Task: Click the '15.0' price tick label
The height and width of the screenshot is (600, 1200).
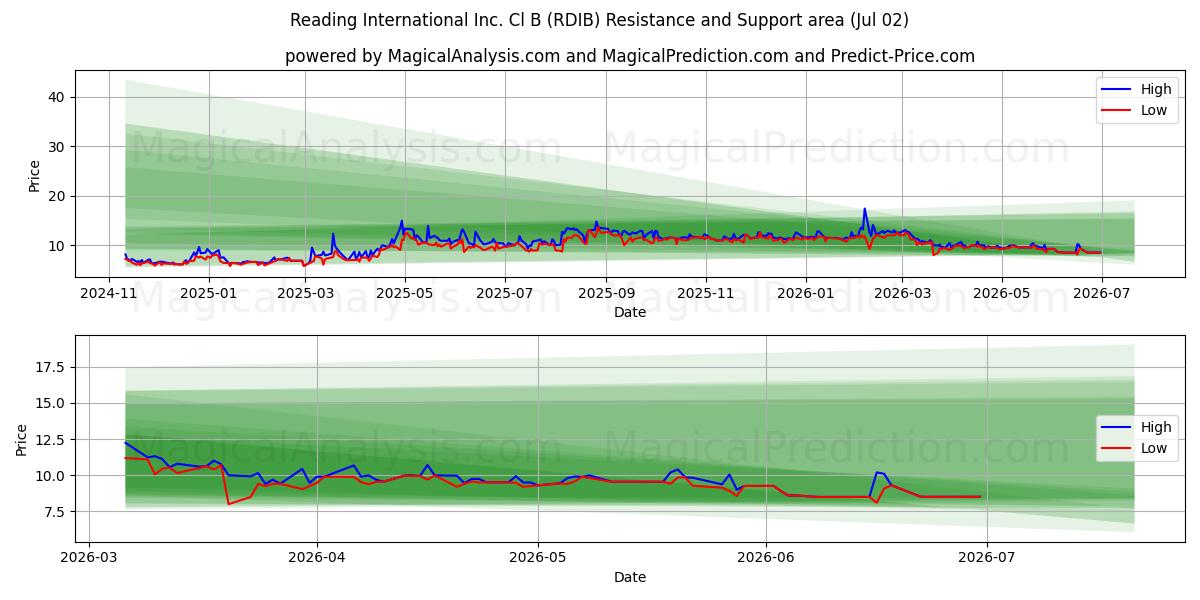Action: tap(52, 403)
